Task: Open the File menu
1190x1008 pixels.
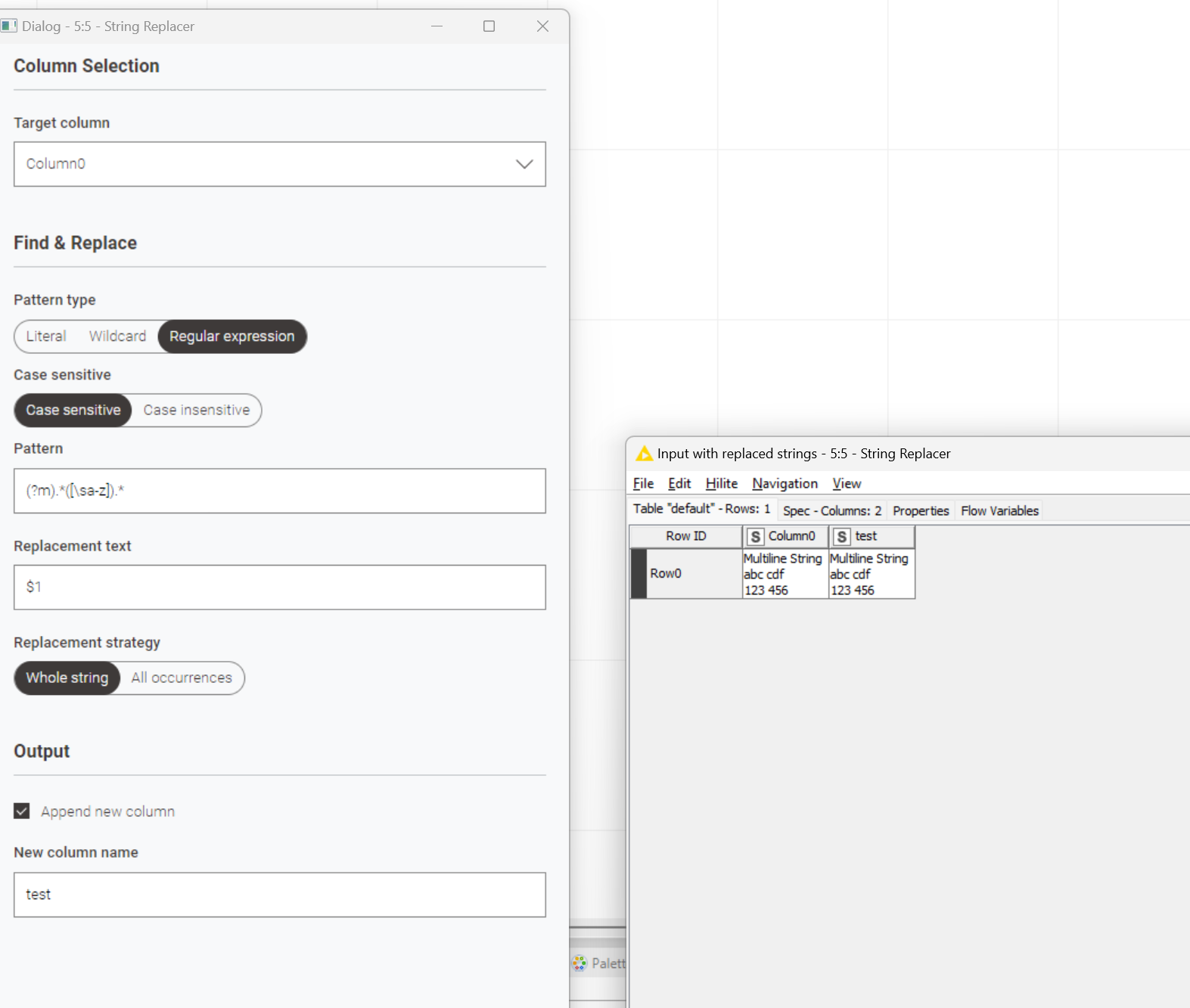Action: (x=643, y=484)
